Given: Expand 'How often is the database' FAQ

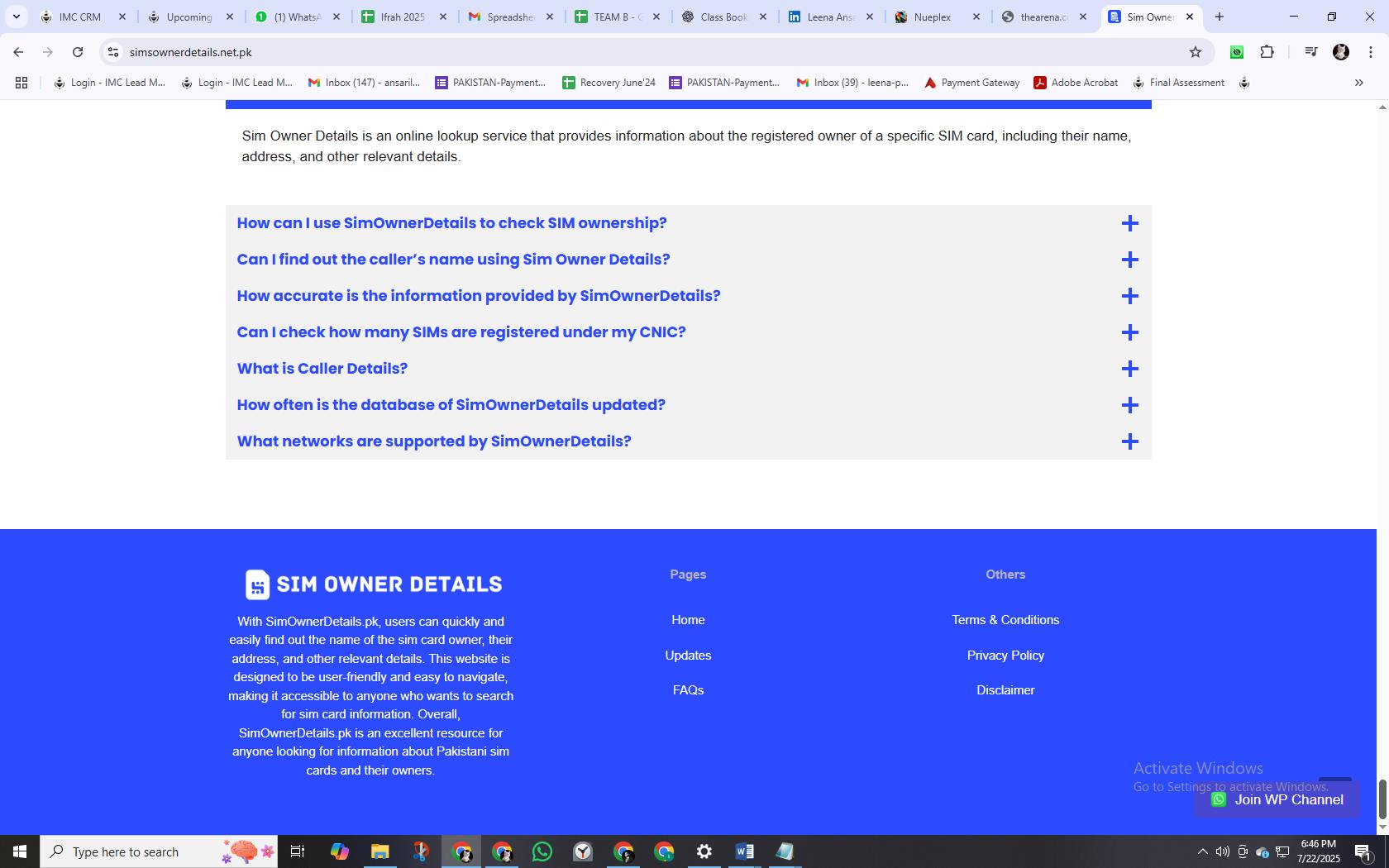Looking at the screenshot, I should (x=688, y=405).
